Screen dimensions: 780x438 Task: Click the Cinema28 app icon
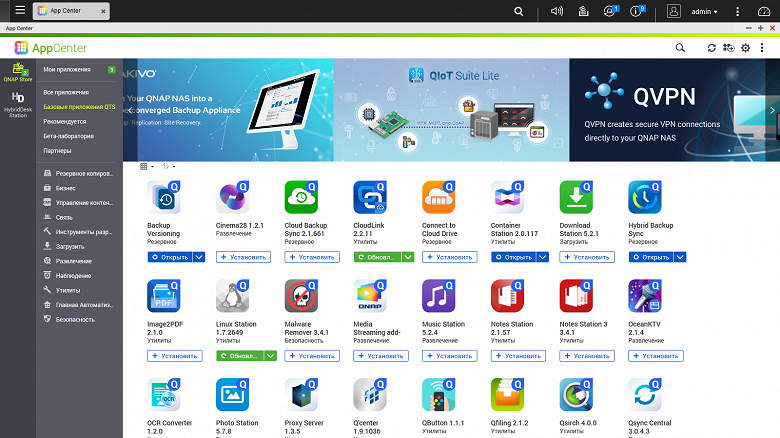pos(232,197)
